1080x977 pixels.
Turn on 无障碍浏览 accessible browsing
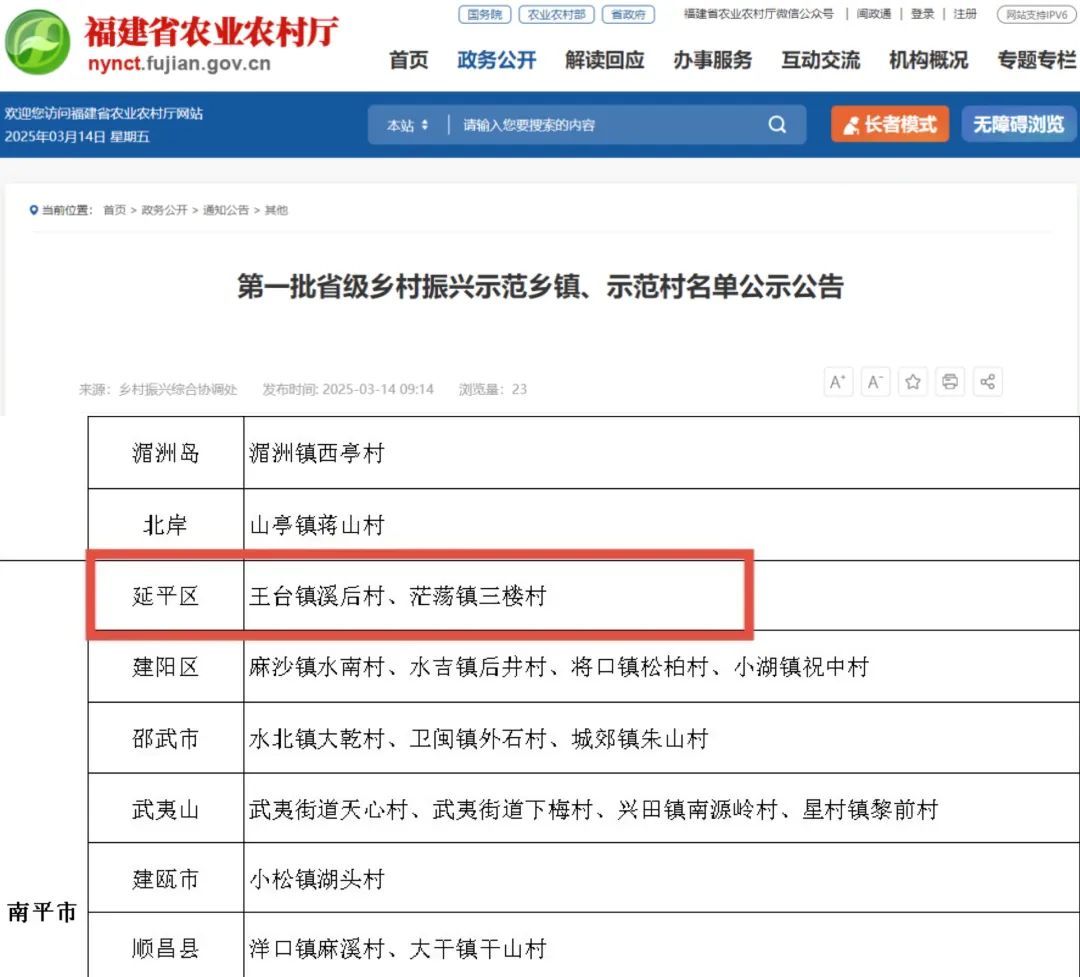pyautogui.click(x=1018, y=125)
